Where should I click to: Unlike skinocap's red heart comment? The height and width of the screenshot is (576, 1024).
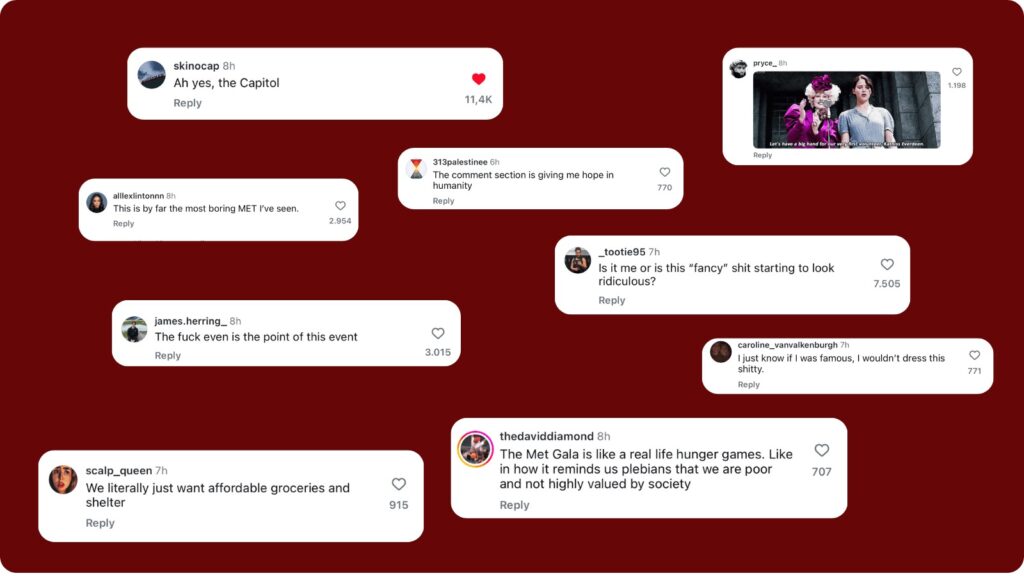pos(478,79)
